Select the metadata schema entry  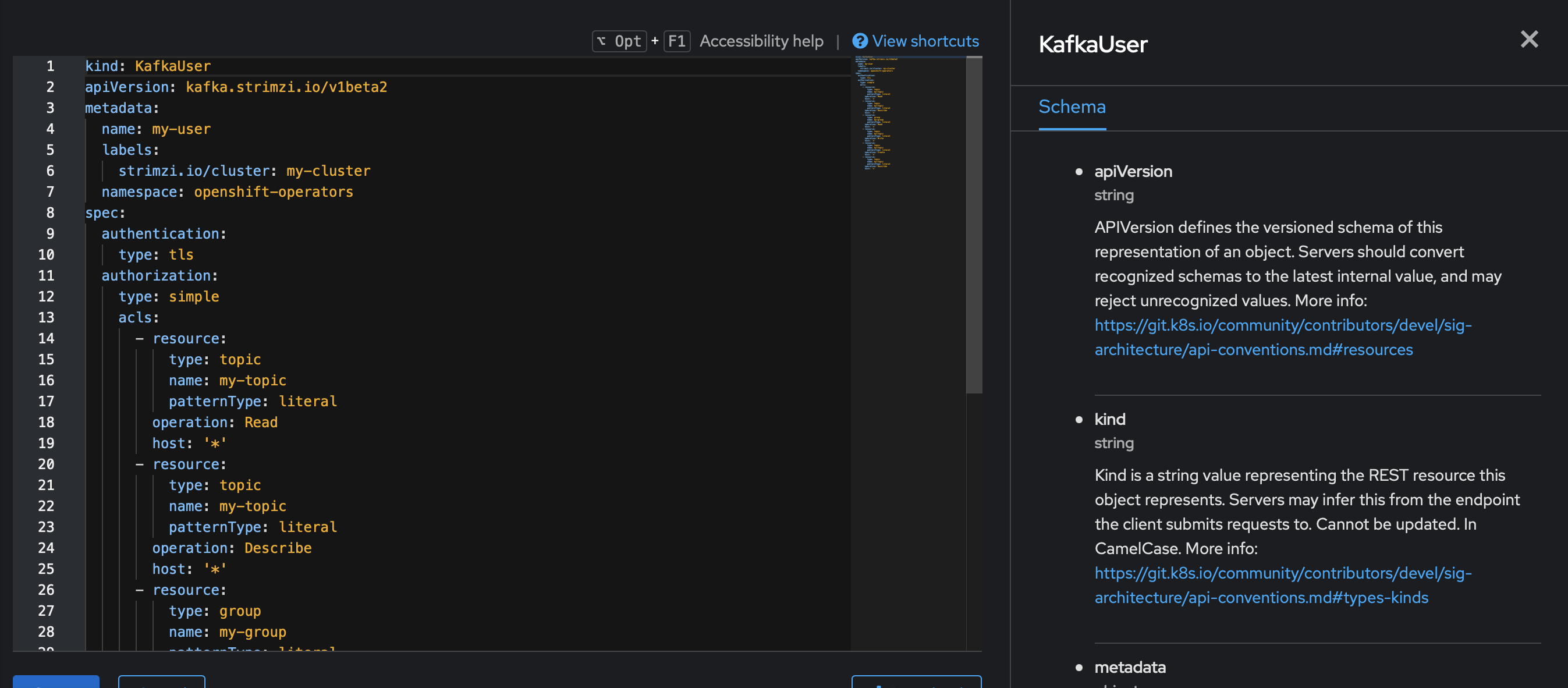pyautogui.click(x=1130, y=666)
